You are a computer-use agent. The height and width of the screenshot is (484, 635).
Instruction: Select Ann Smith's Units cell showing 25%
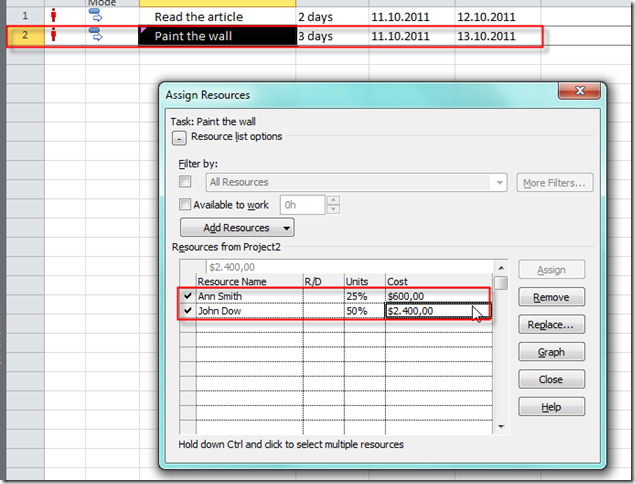click(364, 296)
